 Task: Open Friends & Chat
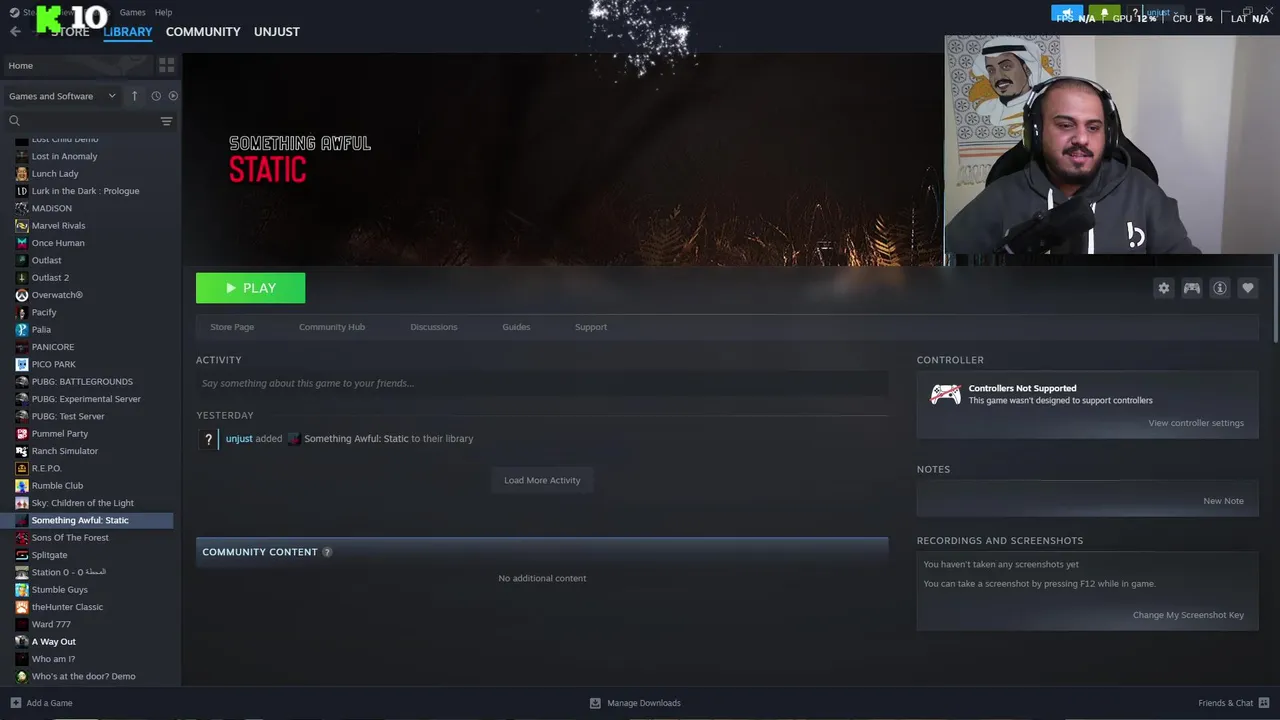tap(1234, 703)
